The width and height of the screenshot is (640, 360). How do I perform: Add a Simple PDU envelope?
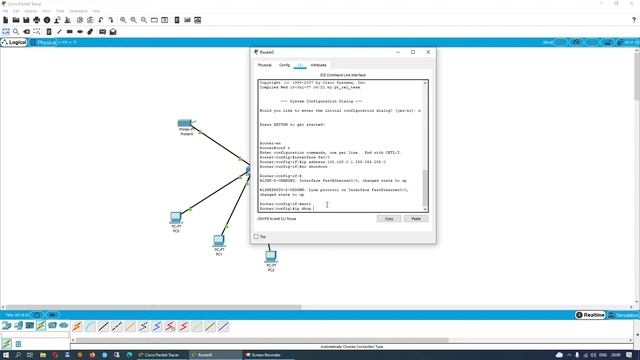(x=102, y=31)
